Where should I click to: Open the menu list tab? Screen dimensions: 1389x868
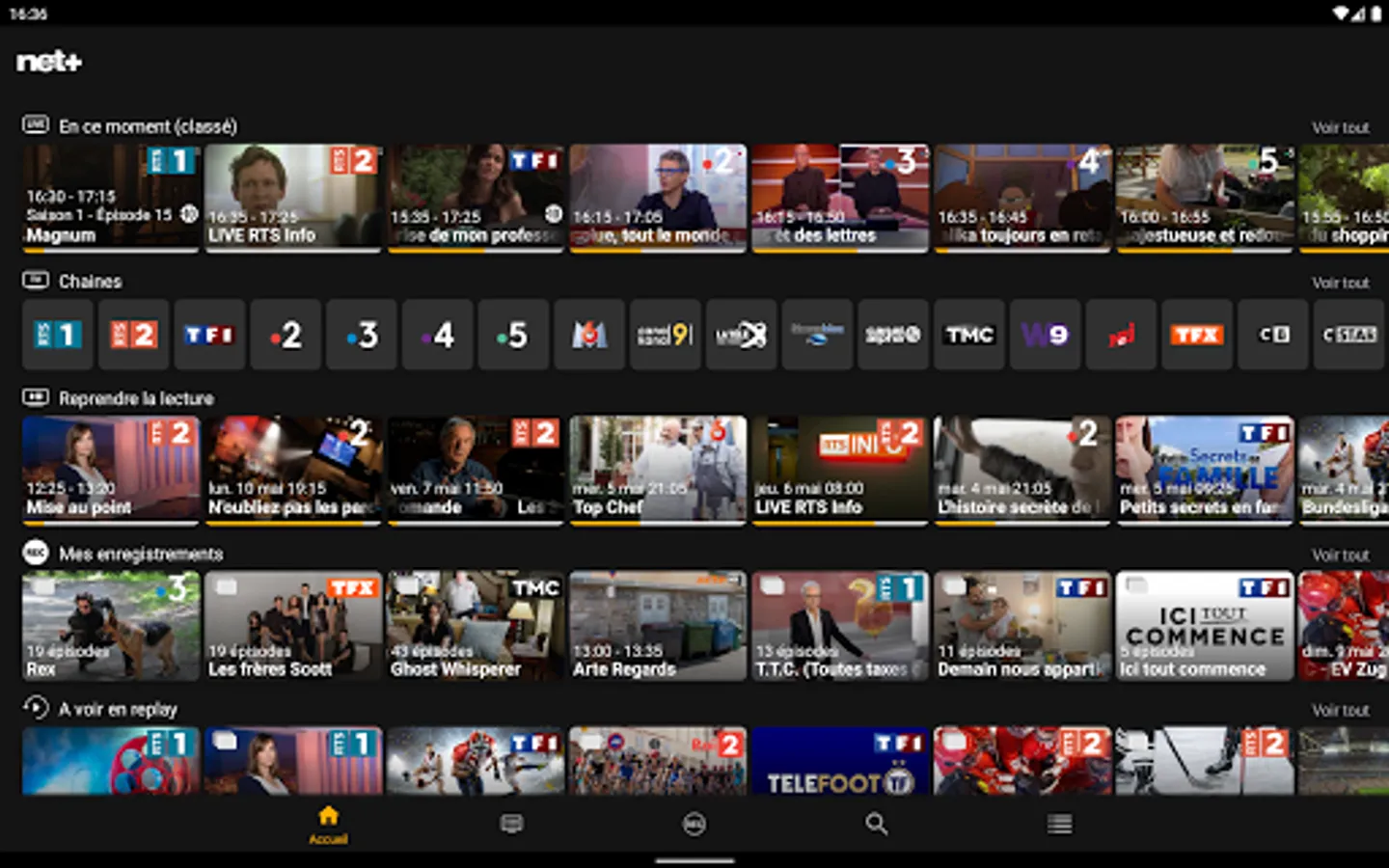[1059, 824]
